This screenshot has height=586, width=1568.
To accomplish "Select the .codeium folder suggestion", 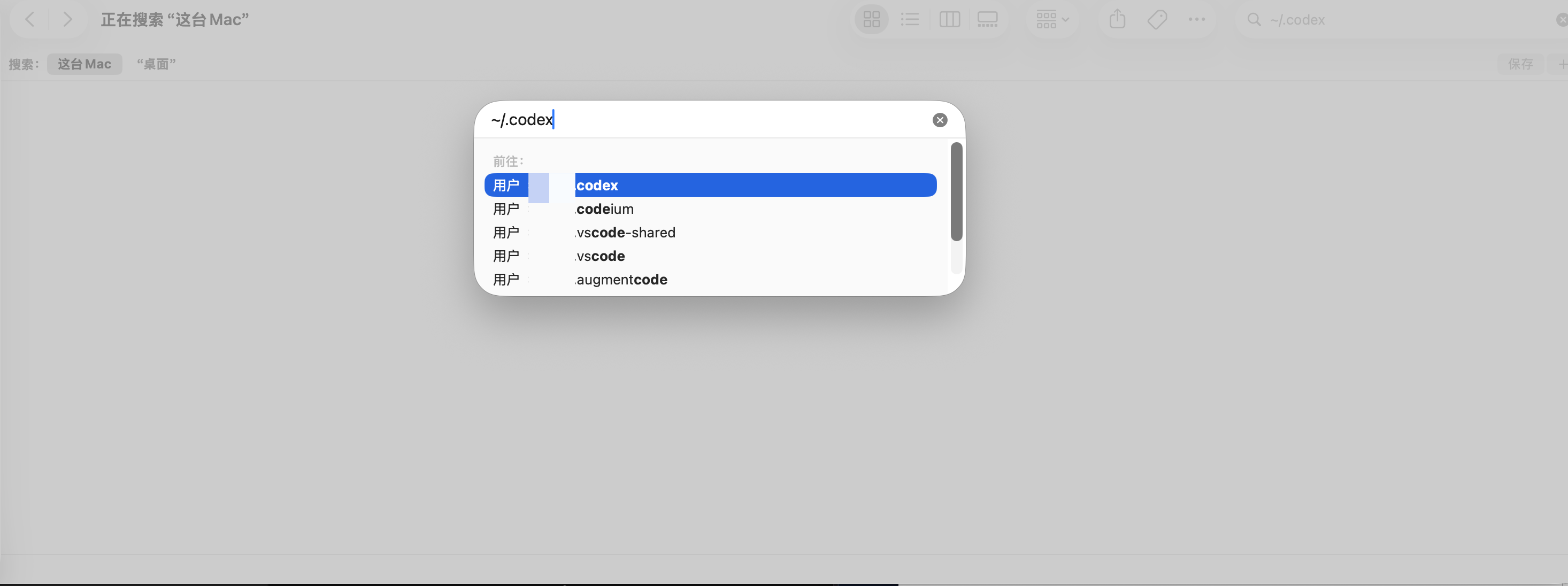I will (710, 209).
